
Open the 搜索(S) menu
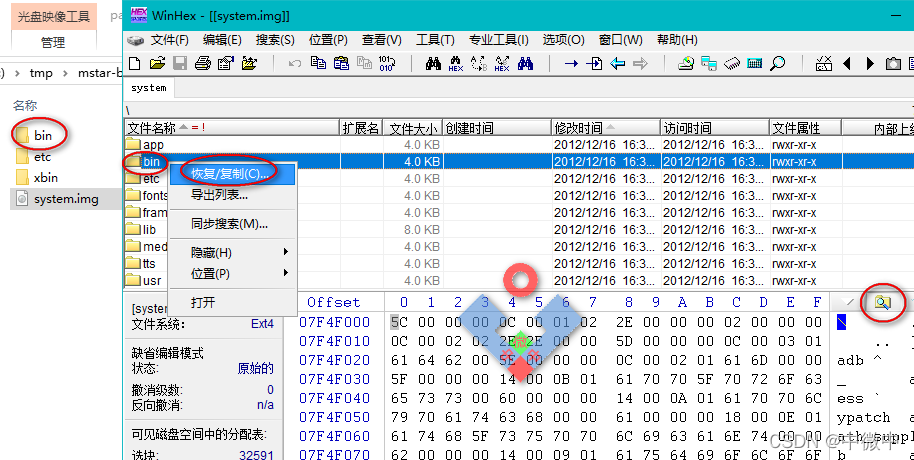click(275, 40)
